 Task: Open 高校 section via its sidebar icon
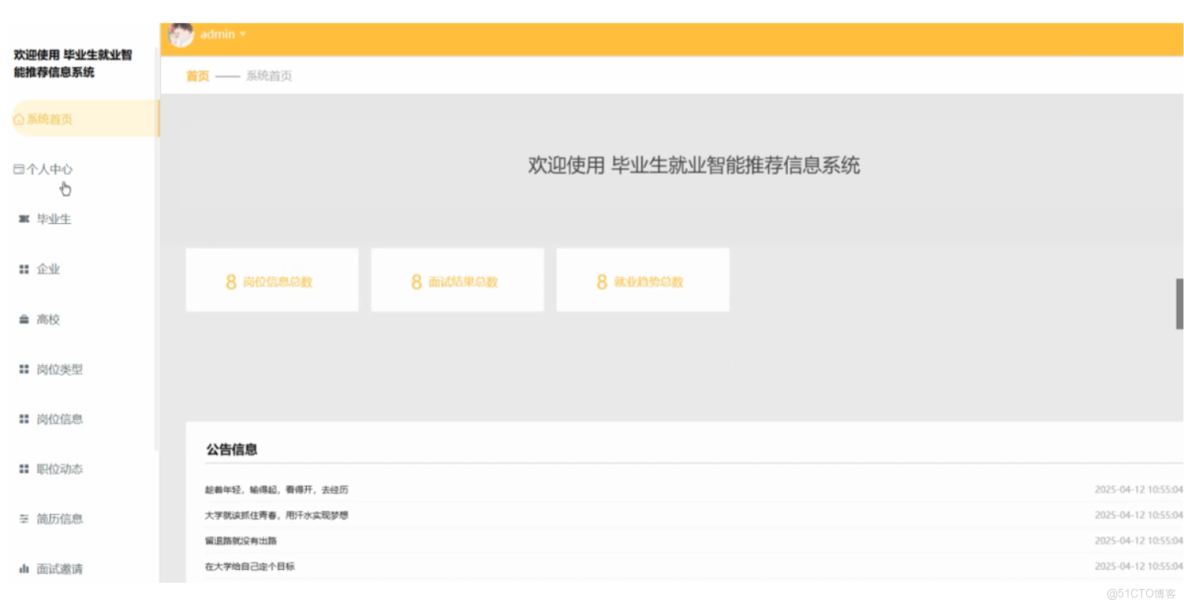point(26,319)
